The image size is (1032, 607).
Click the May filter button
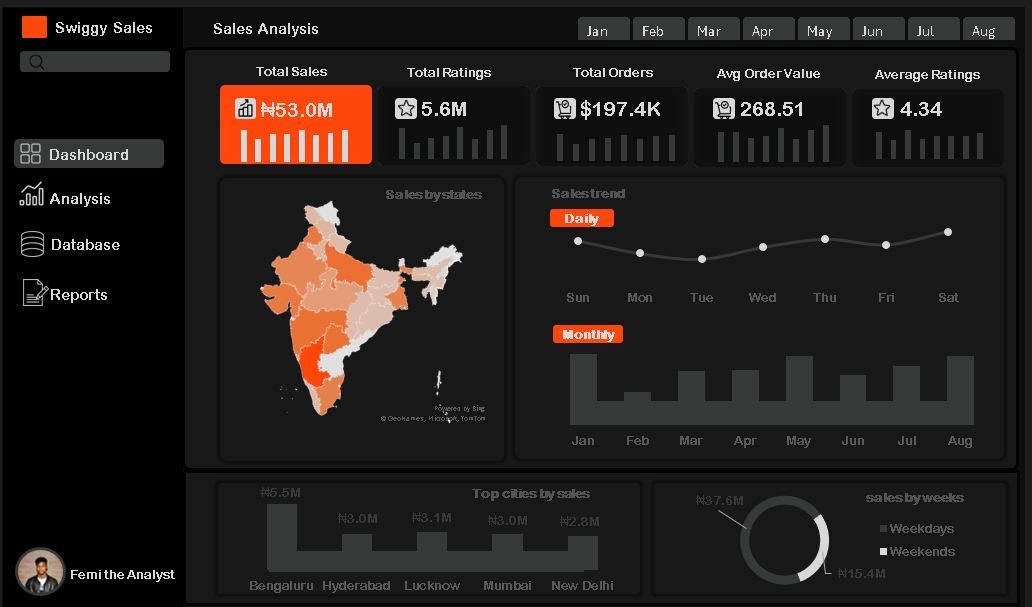(823, 29)
